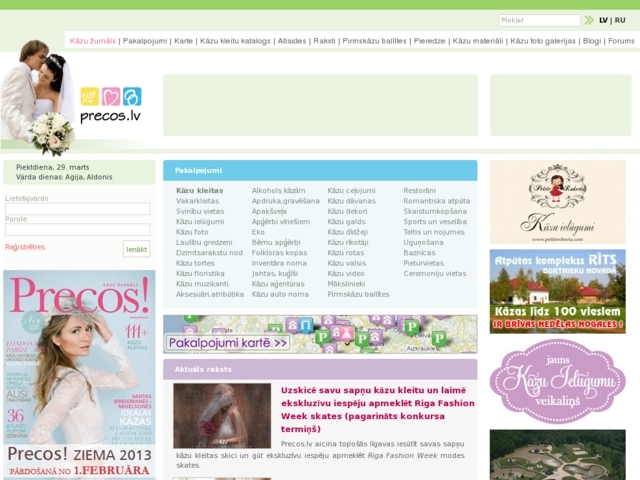The height and width of the screenshot is (480, 640).
Task: Open Skaistumkopšana category
Action: click(435, 211)
